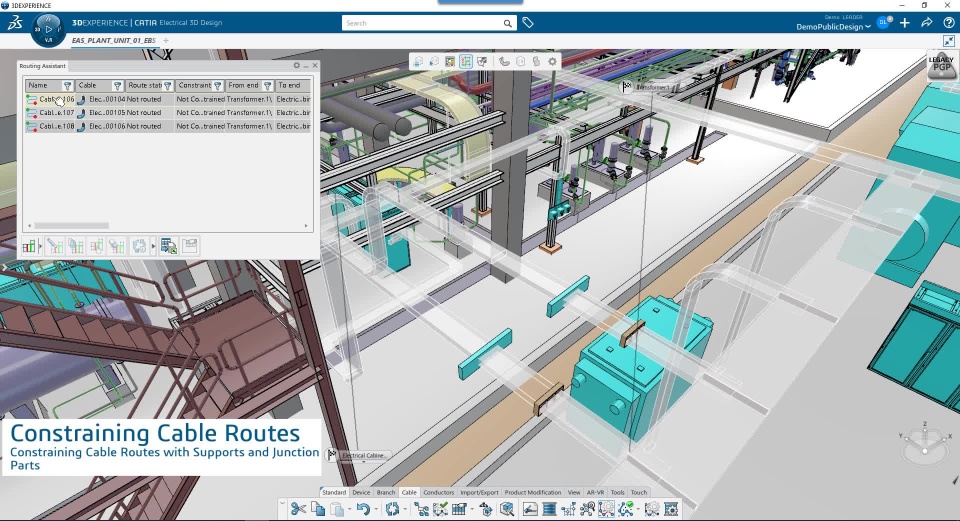Screen dimensions: 960x521
Task: Toggle the Name column filter
Action: coord(67,86)
